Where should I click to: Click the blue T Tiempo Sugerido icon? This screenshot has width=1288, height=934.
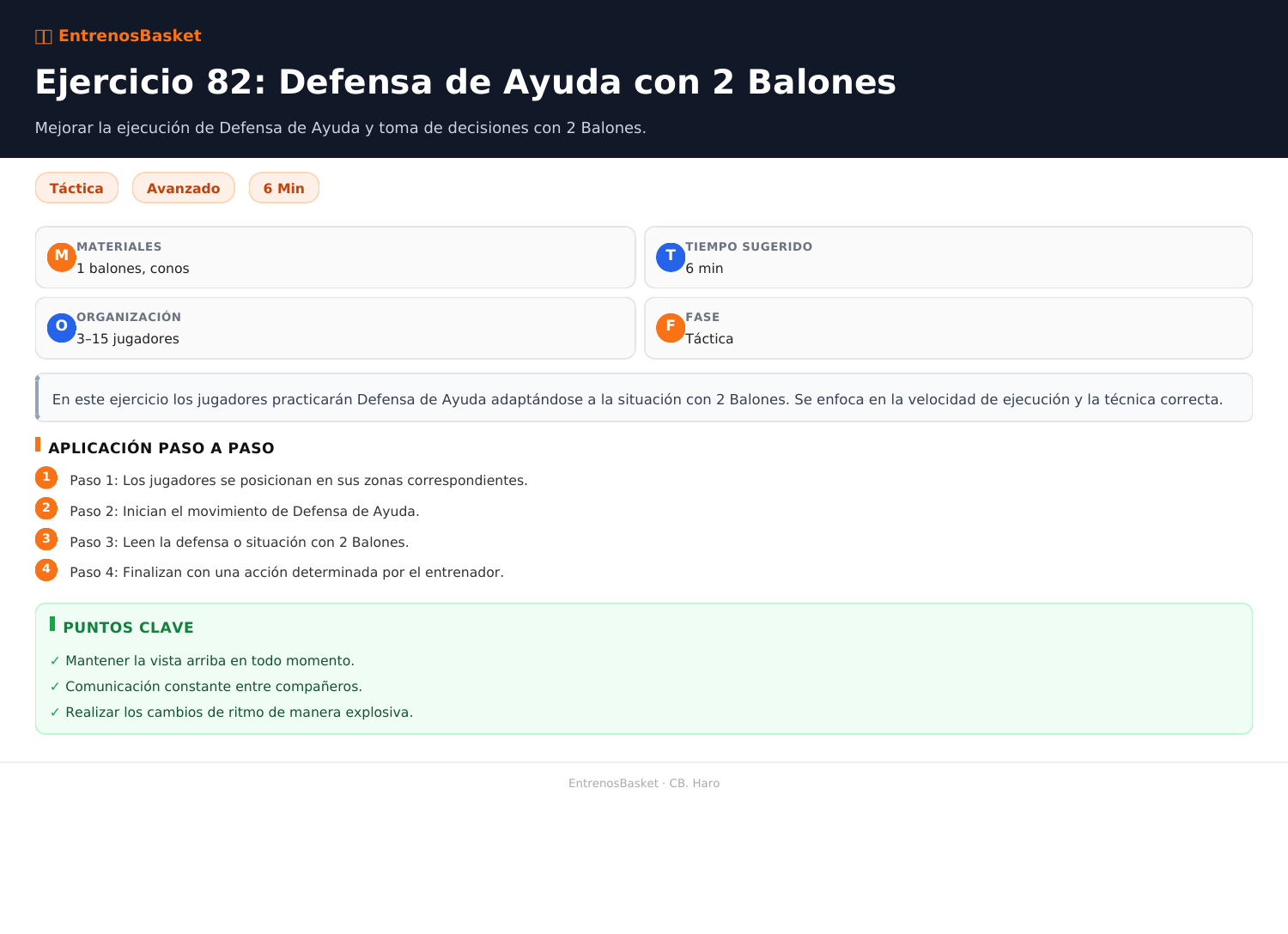click(x=671, y=258)
